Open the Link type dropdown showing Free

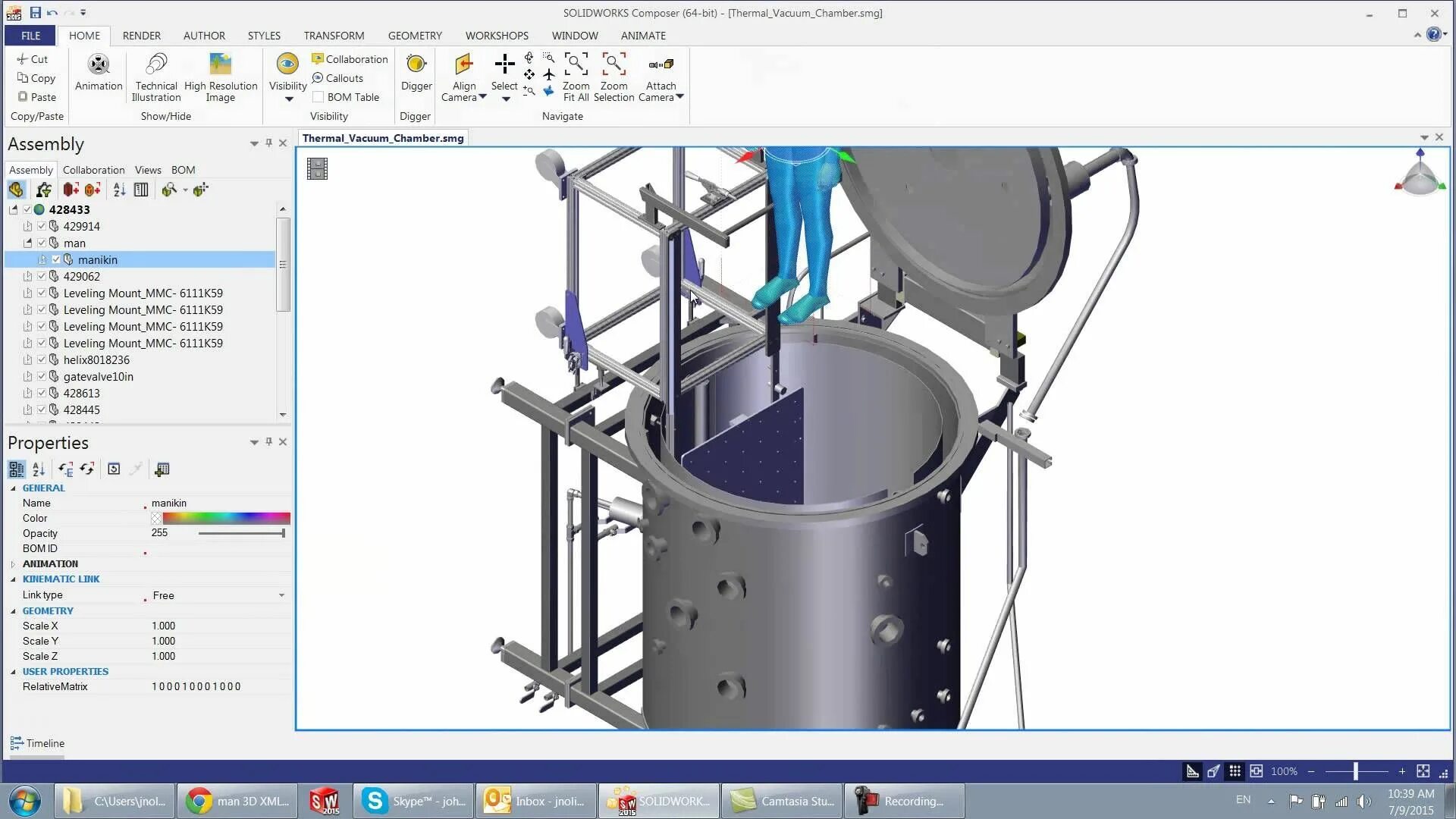[281, 595]
